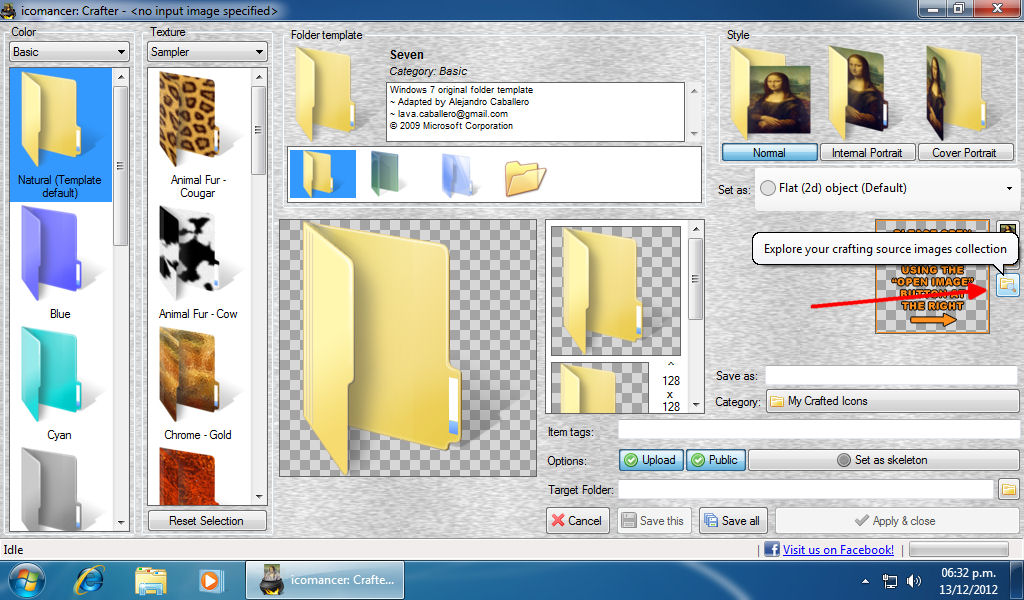Select the Cover Portrait style
Image resolution: width=1024 pixels, height=600 pixels.
[x=965, y=153]
